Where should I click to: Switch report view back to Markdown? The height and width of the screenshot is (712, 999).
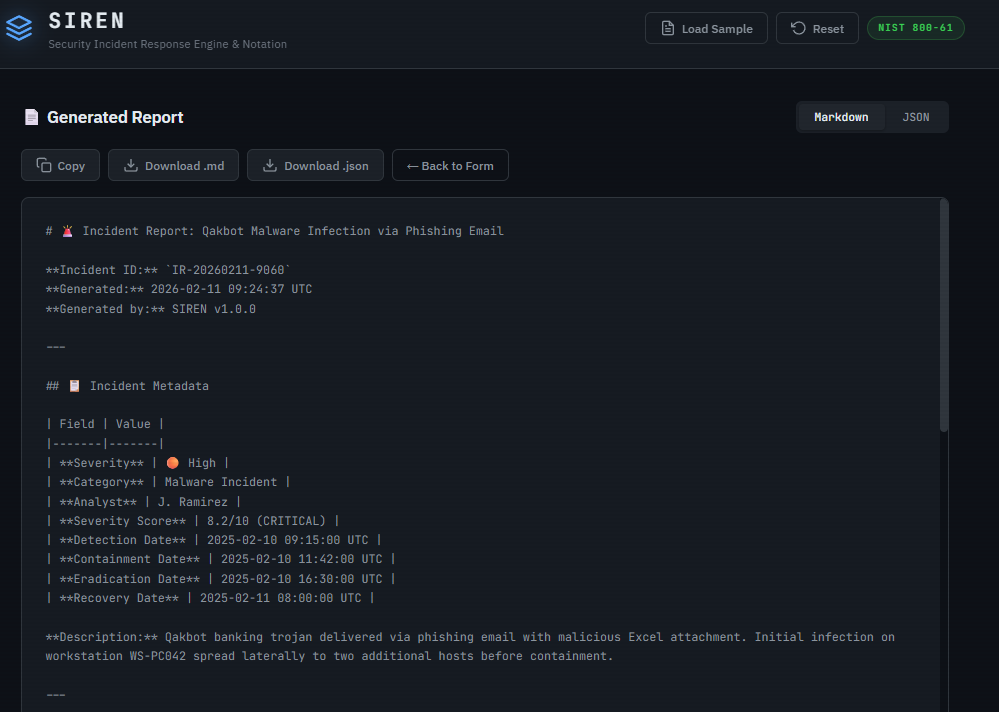841,117
